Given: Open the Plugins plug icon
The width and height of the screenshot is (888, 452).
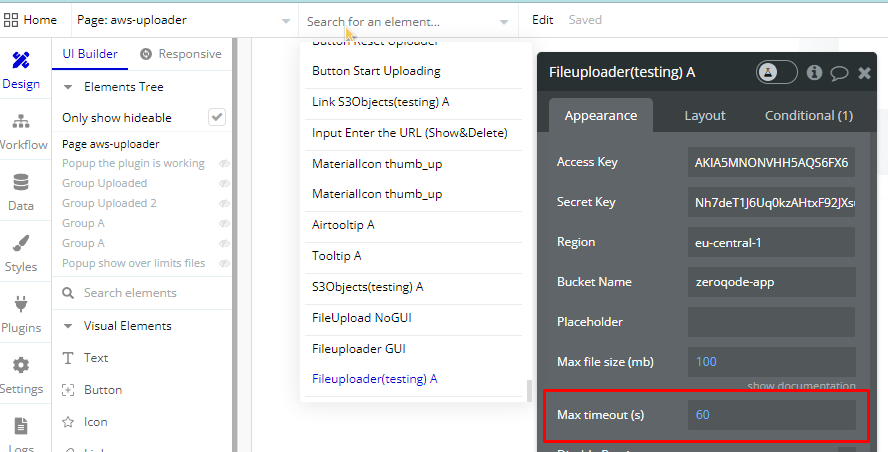Looking at the screenshot, I should (21, 305).
